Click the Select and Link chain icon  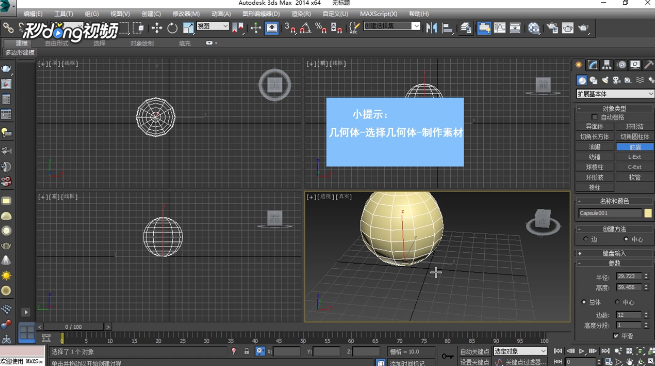tap(8, 28)
